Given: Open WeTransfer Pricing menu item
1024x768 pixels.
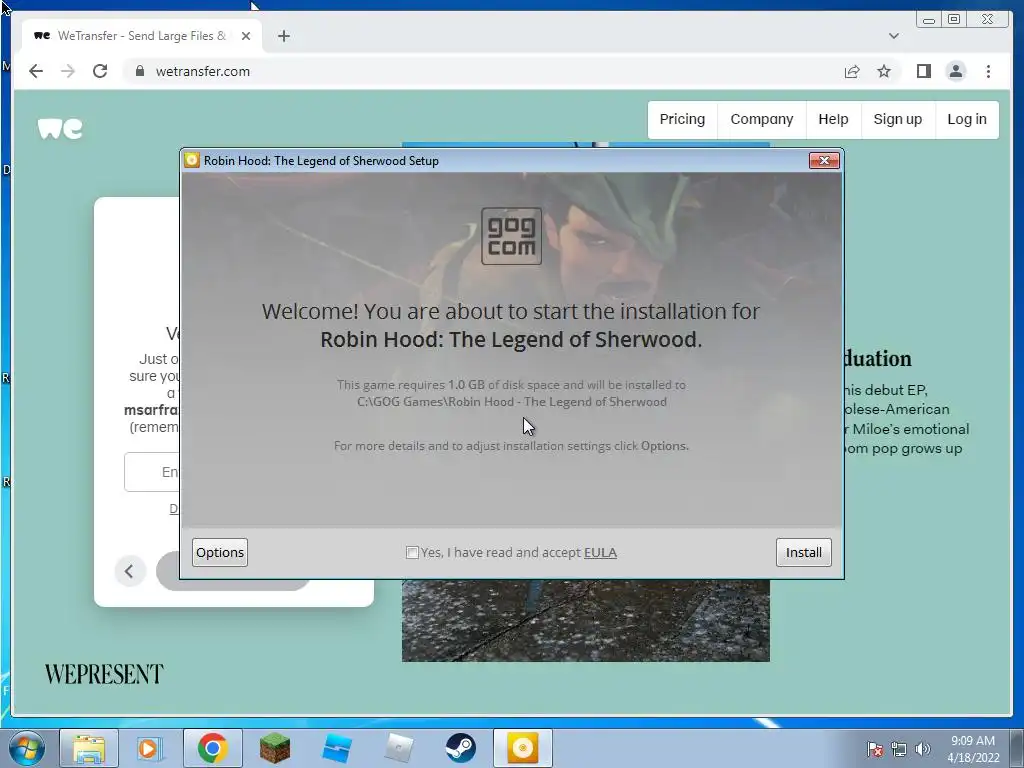Looking at the screenshot, I should coord(682,120).
